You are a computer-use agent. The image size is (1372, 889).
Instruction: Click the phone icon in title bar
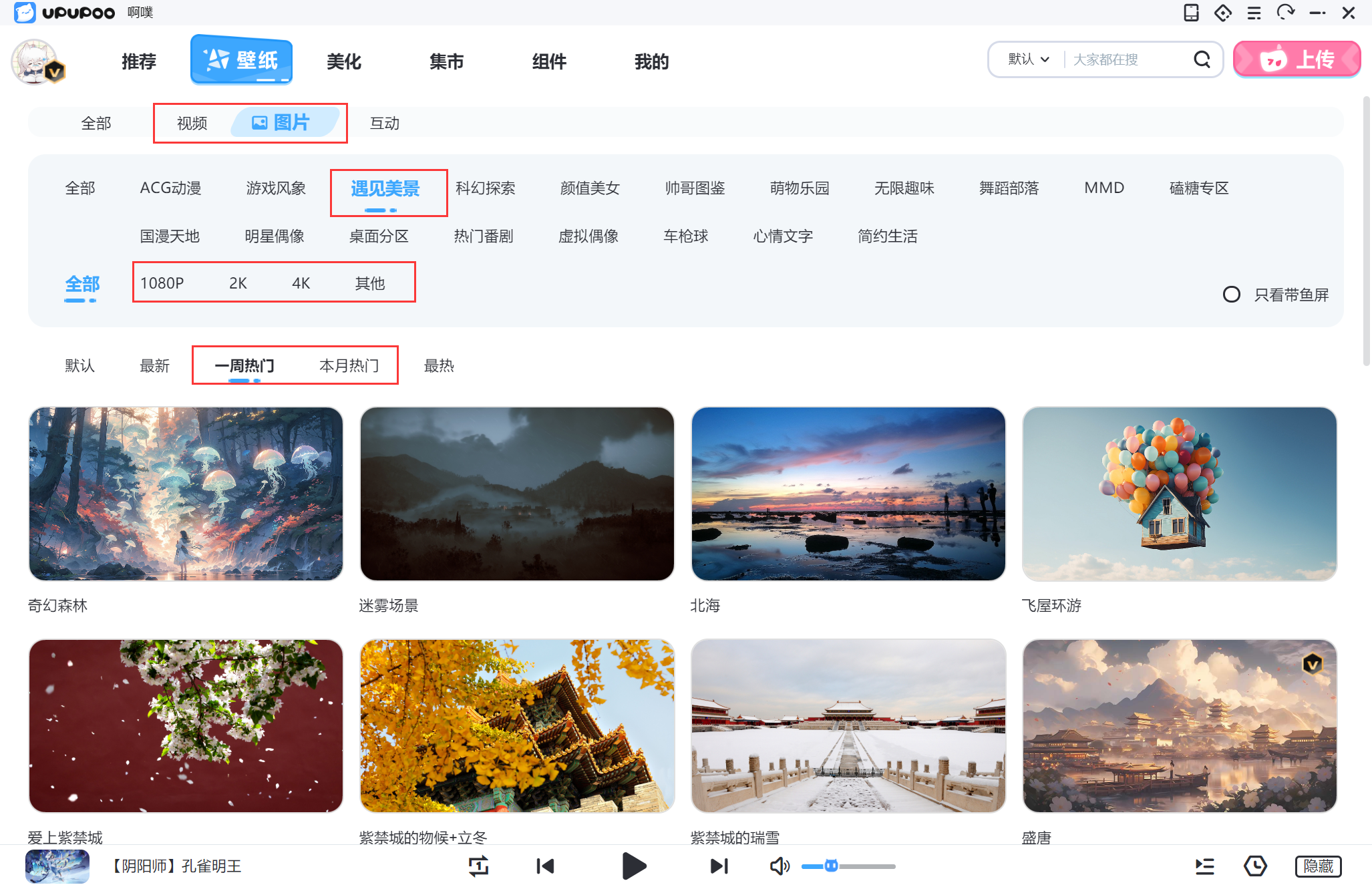(x=1191, y=13)
